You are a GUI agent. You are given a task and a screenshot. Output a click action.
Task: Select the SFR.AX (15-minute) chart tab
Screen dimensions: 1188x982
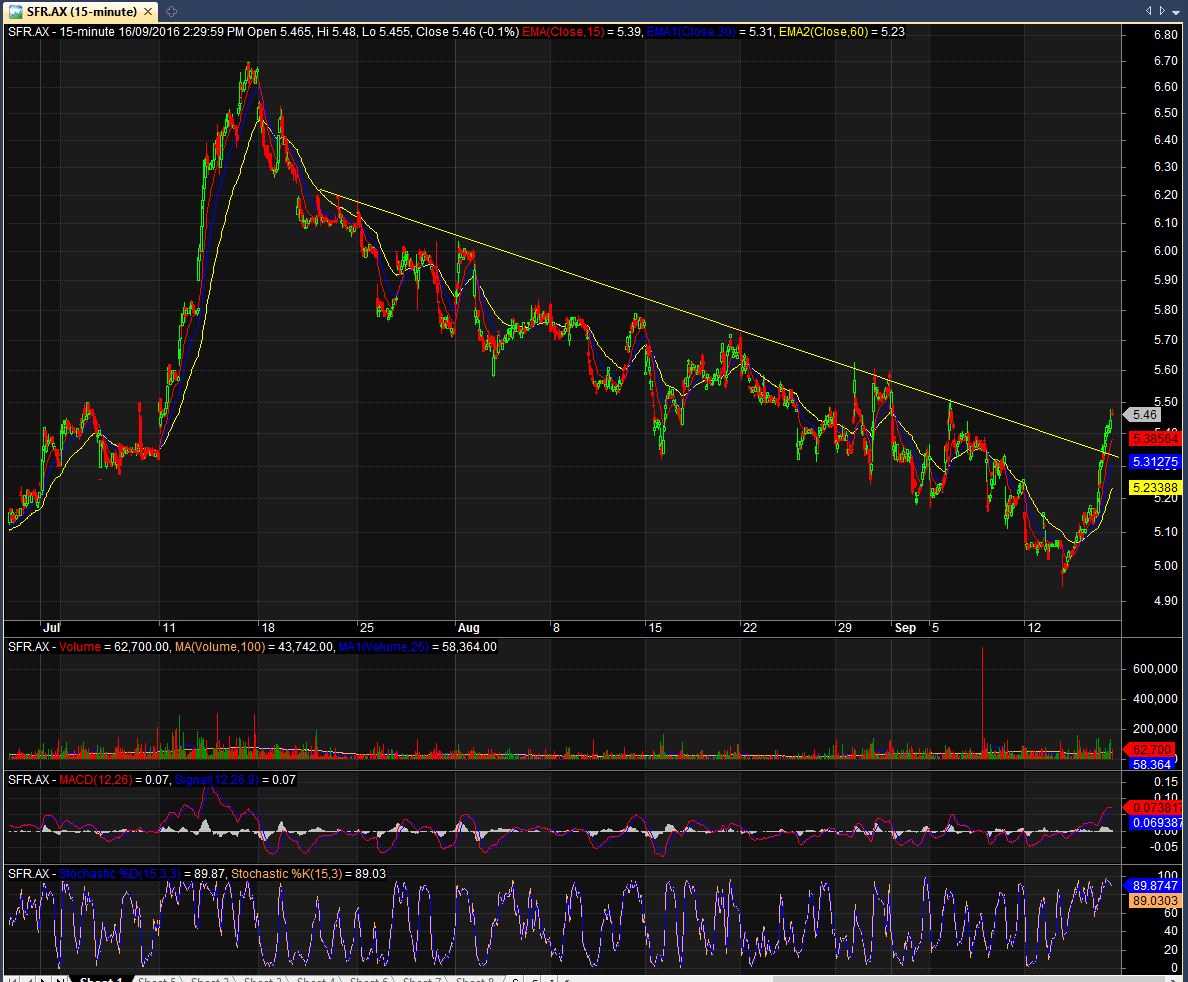pos(82,11)
